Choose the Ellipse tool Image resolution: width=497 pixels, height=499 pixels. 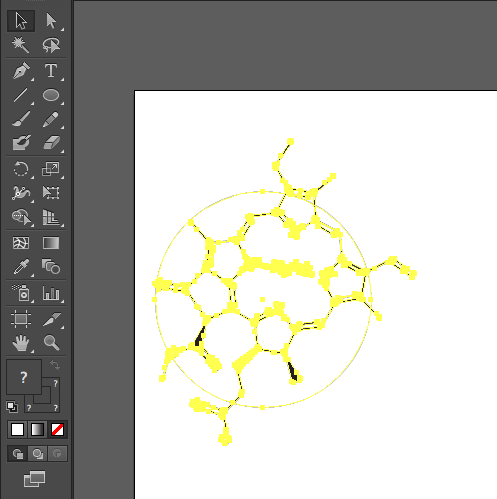pos(51,95)
